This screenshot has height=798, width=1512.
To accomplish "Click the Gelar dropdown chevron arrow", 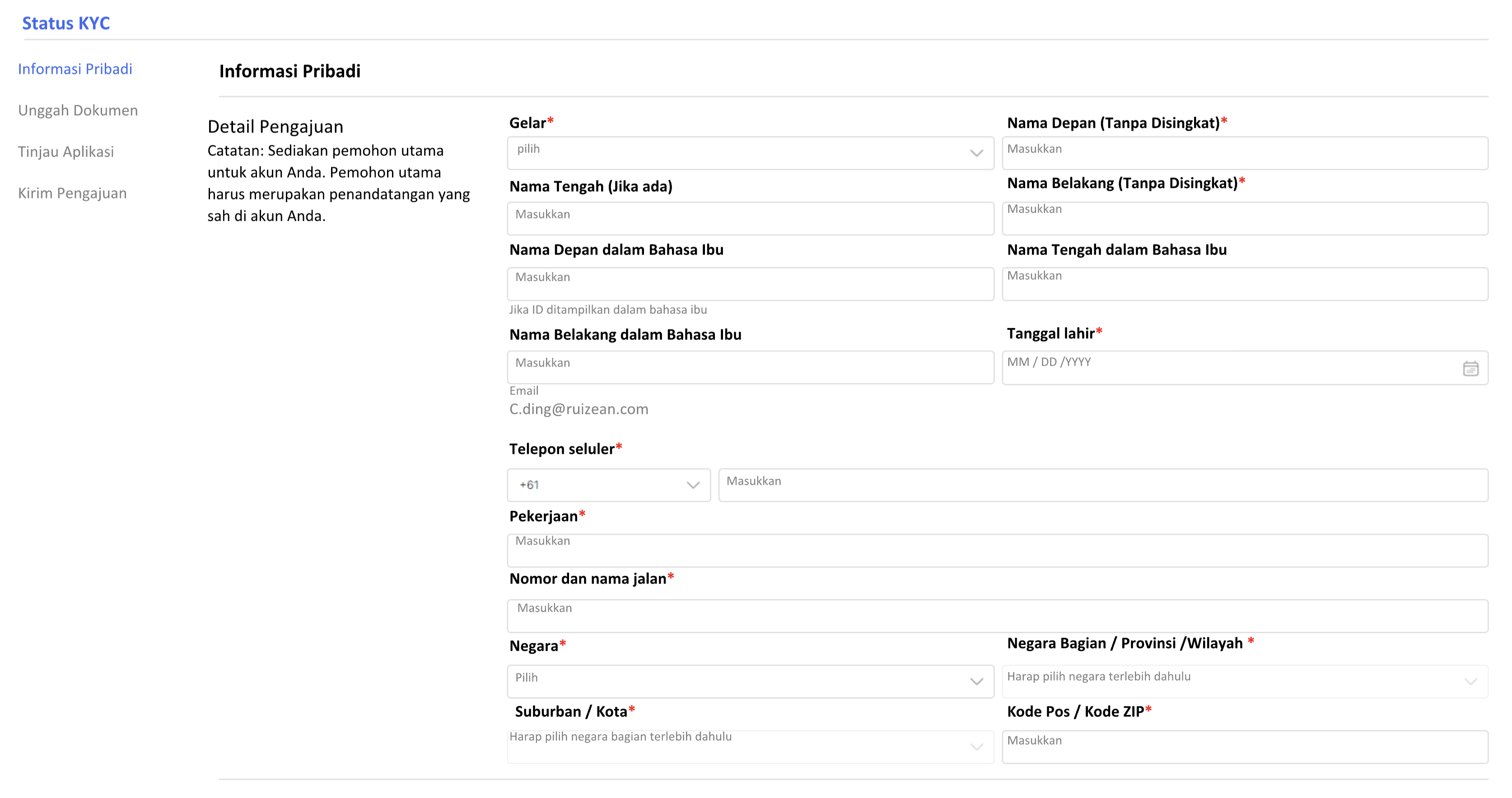I will coord(977,153).
